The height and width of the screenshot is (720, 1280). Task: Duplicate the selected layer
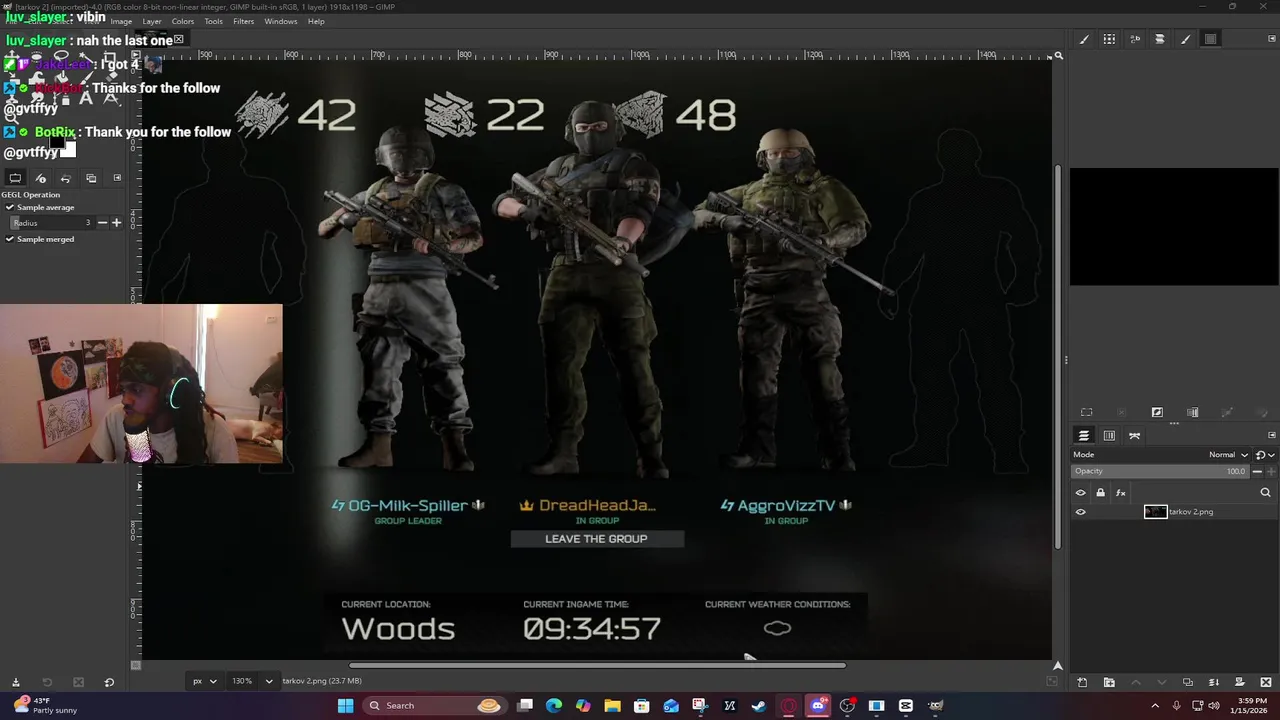(x=1187, y=682)
